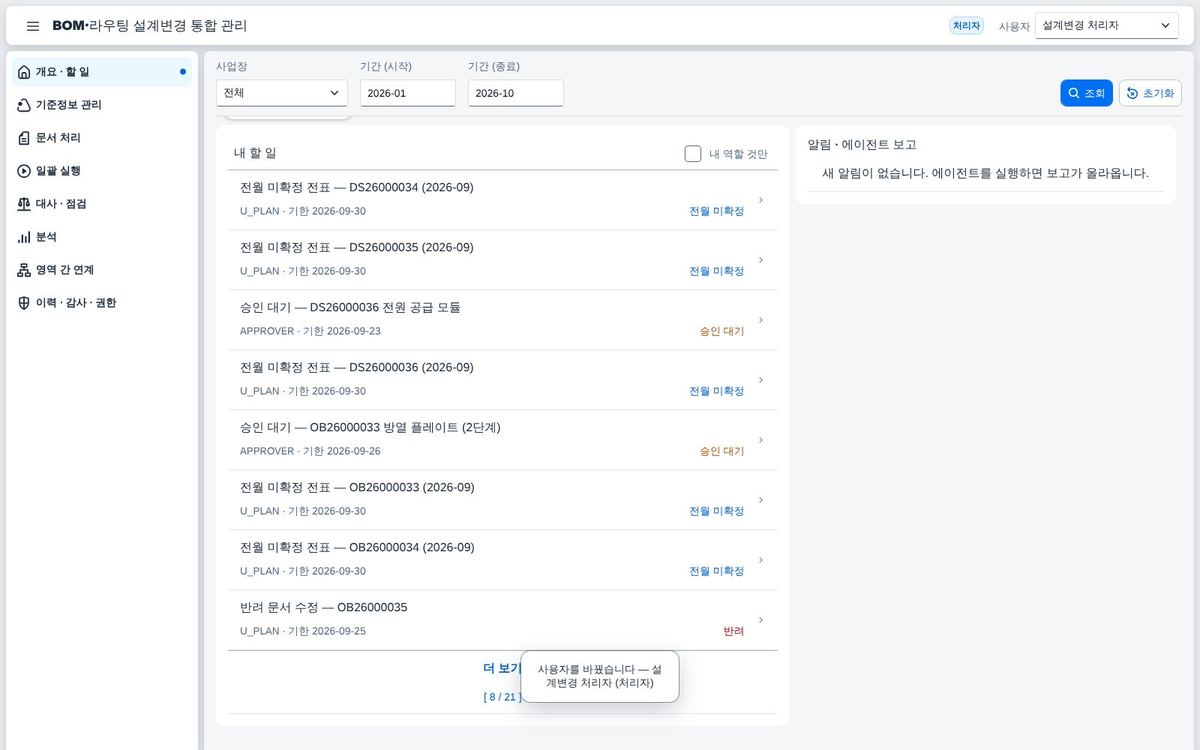Open the 대사 · 점검 menu item
This screenshot has height=750, width=1200.
[x=103, y=204]
